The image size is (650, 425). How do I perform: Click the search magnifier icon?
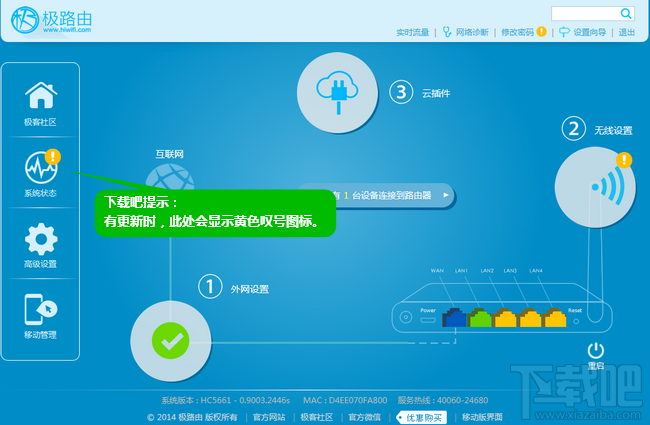pos(626,13)
